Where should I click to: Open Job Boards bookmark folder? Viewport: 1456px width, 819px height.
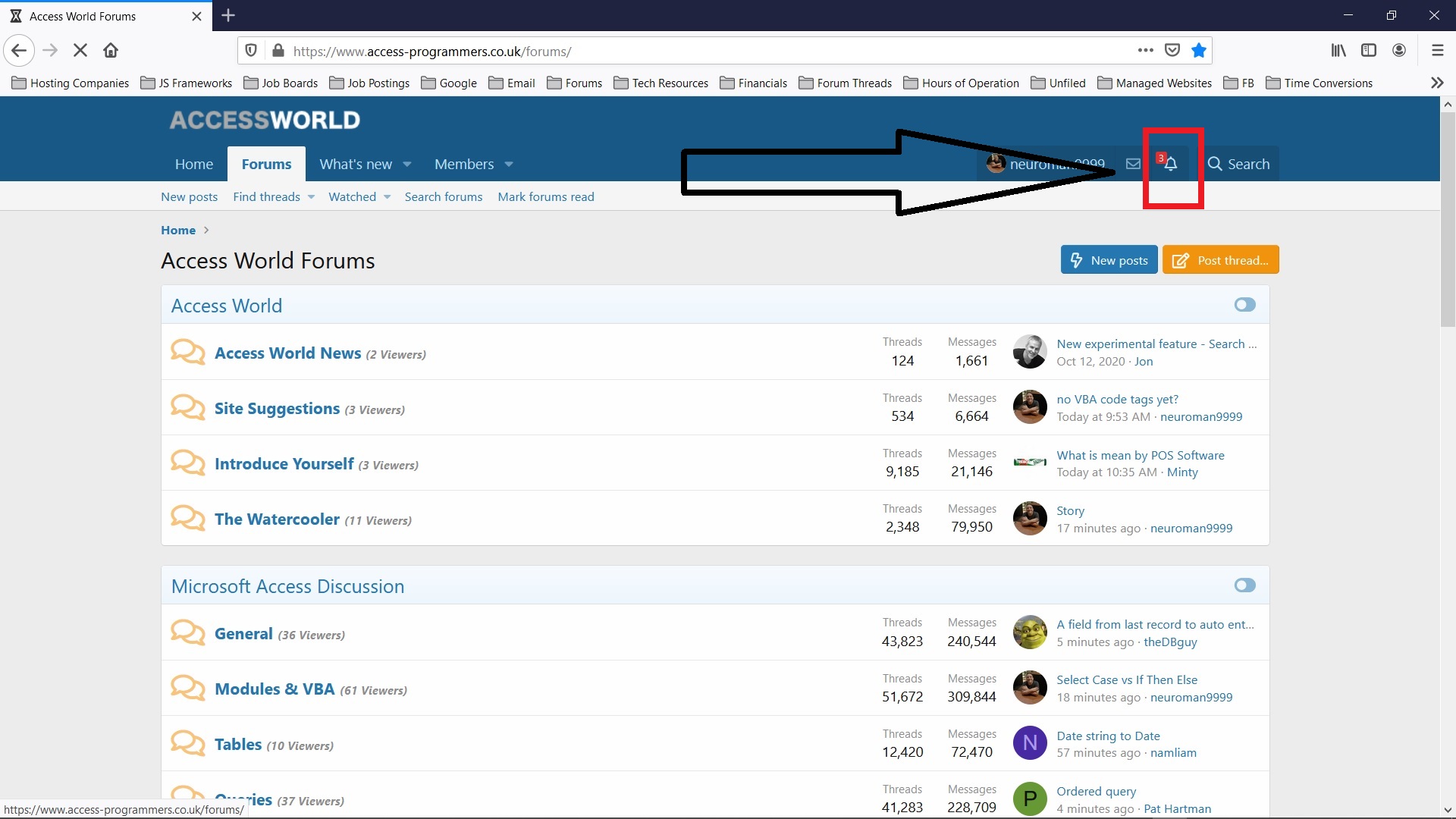281,83
